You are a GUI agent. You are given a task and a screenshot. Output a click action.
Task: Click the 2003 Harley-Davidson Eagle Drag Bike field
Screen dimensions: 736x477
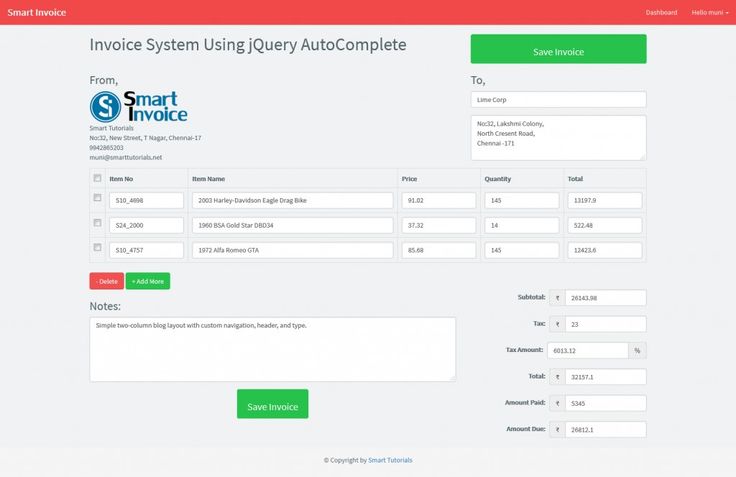coord(292,200)
